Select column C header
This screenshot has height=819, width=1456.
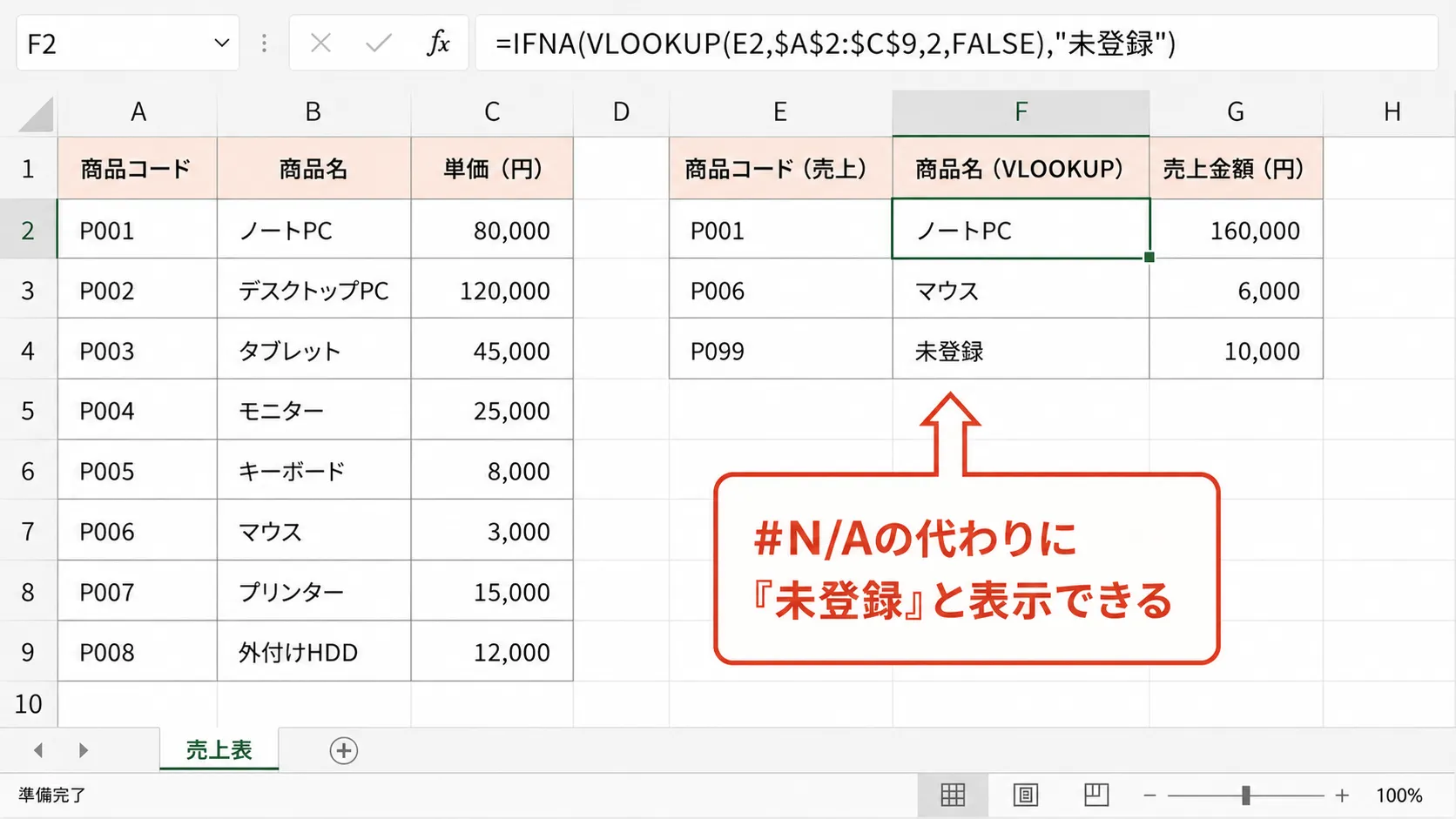[x=492, y=112]
